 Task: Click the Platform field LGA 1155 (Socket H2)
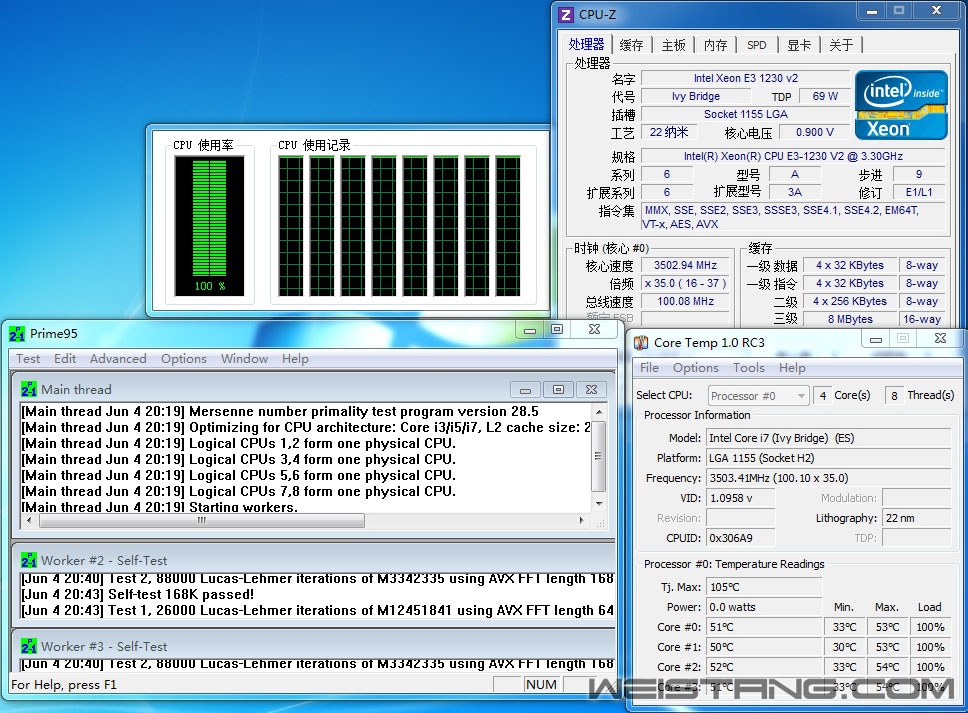828,458
